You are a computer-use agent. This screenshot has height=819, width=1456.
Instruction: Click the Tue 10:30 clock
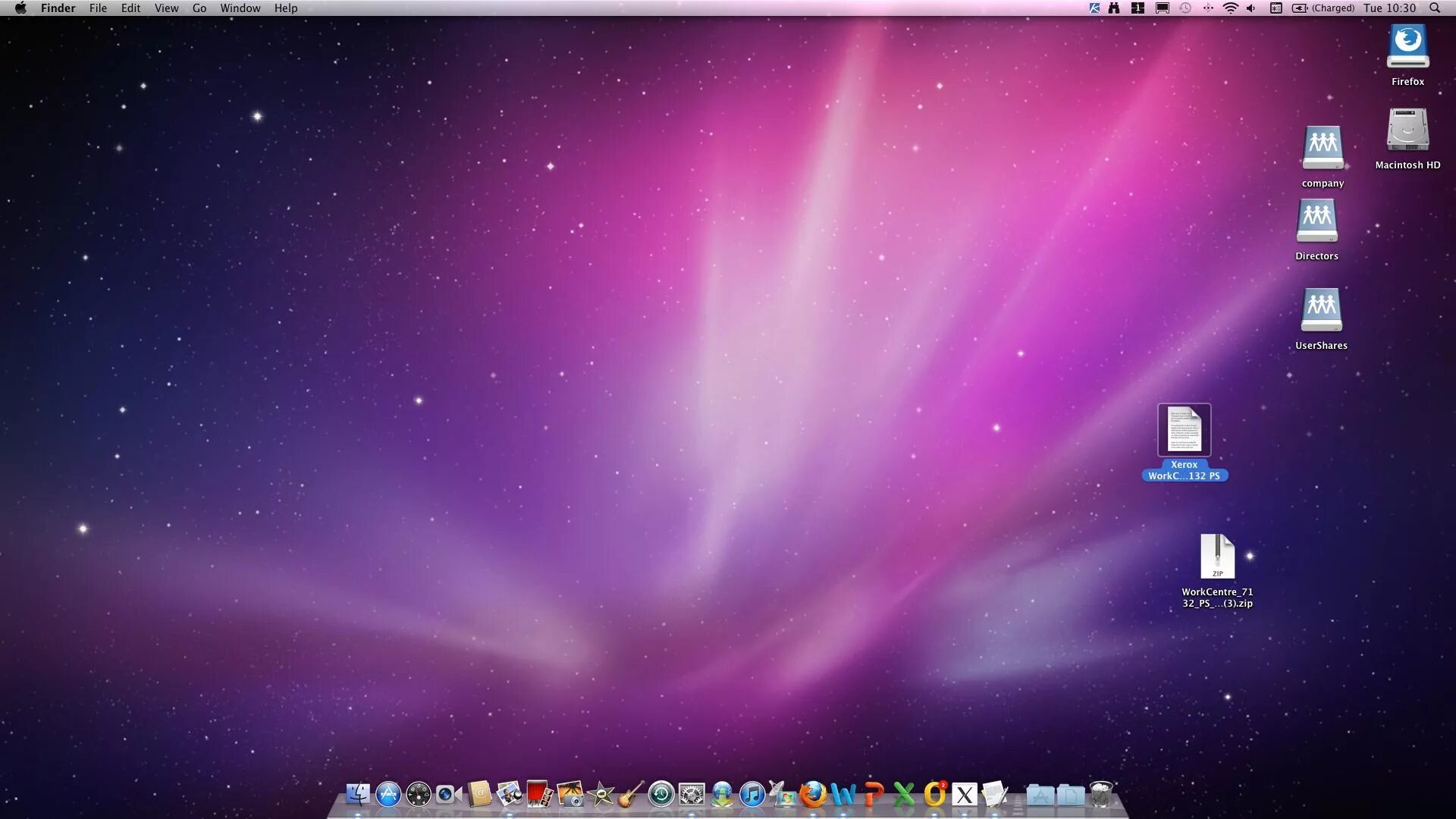(x=1389, y=8)
